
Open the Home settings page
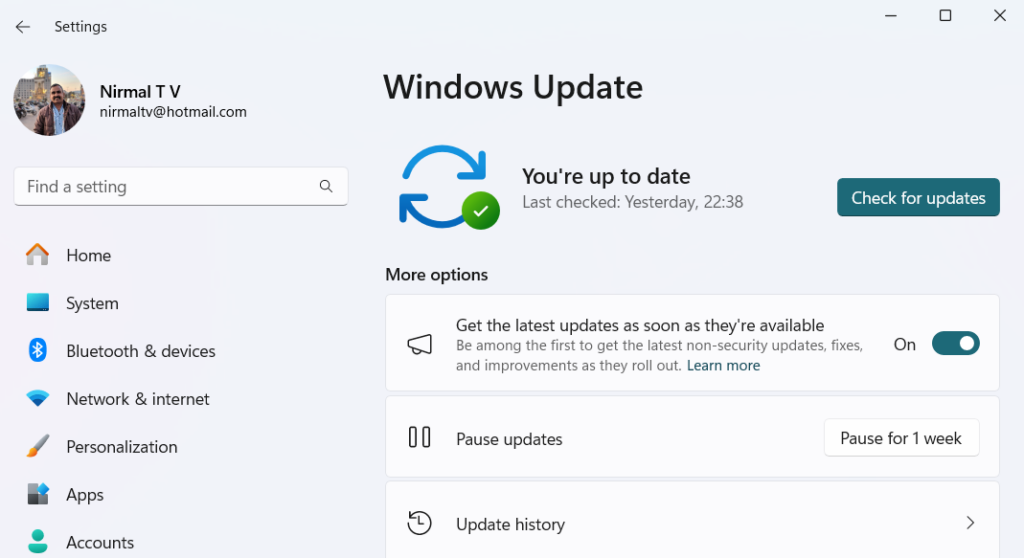tap(88, 255)
